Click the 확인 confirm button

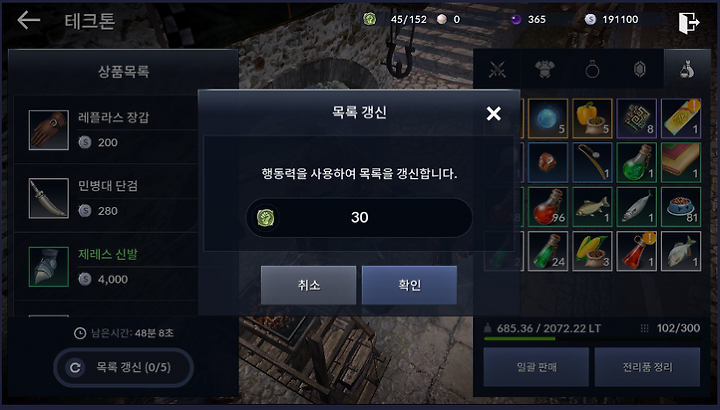click(x=409, y=285)
